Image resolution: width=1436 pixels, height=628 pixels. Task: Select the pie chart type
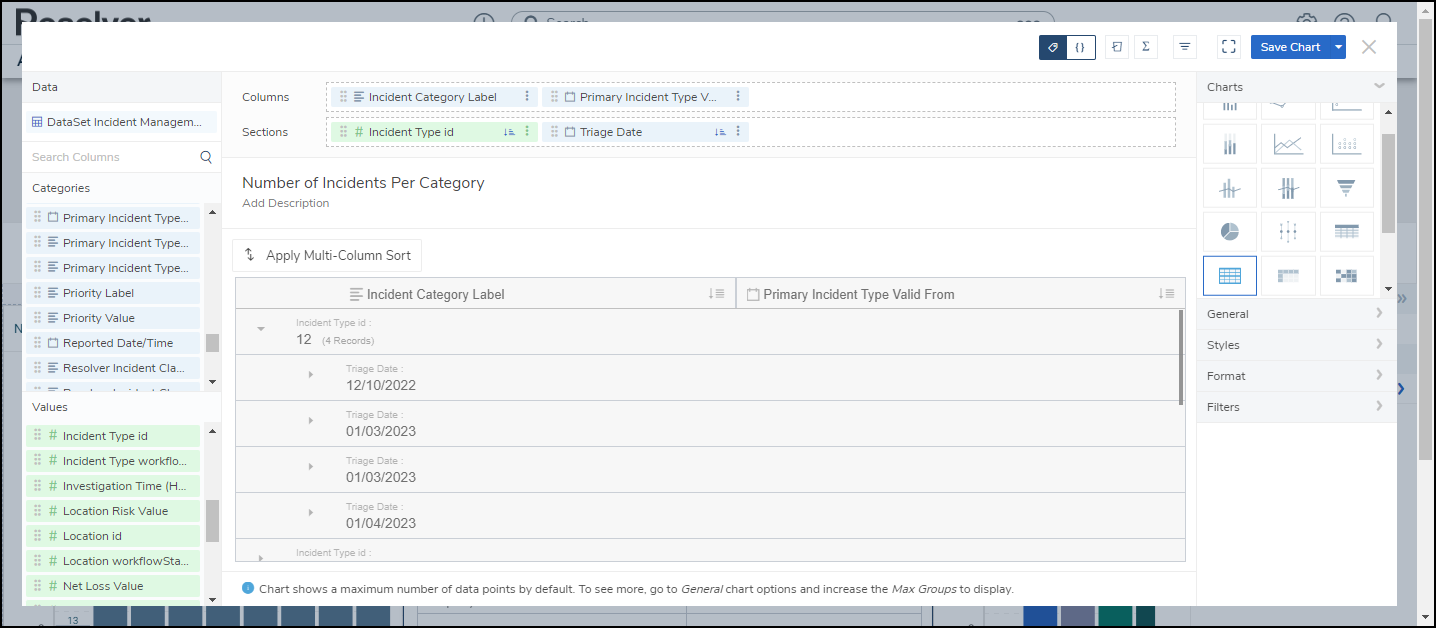(x=1230, y=232)
